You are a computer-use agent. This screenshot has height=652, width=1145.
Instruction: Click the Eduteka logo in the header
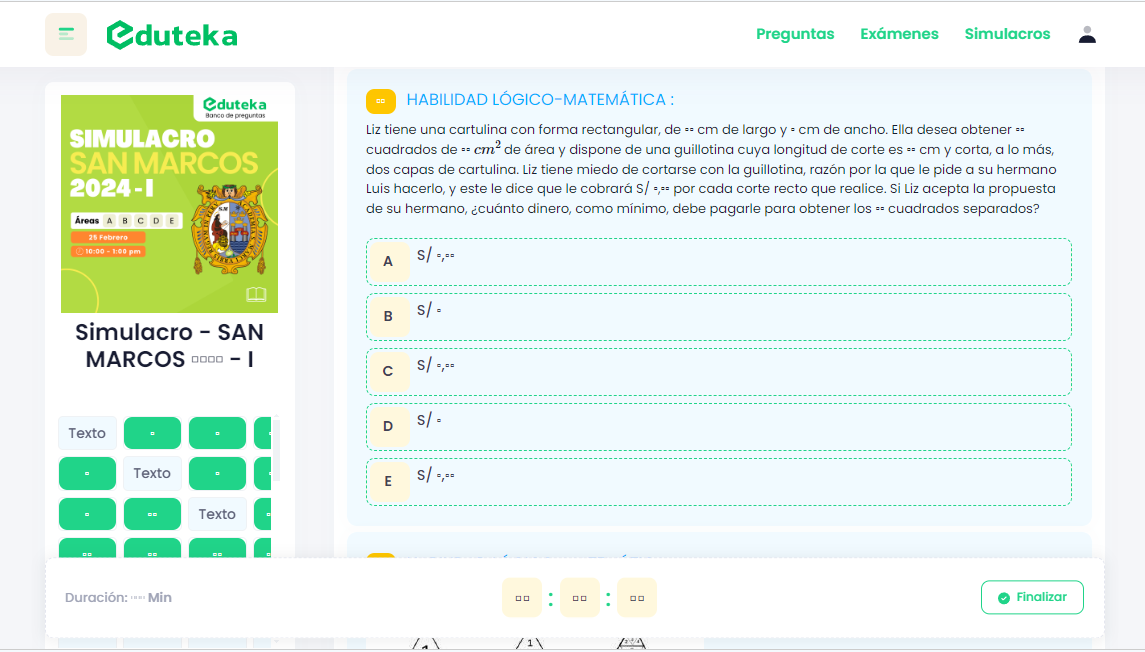(x=172, y=35)
